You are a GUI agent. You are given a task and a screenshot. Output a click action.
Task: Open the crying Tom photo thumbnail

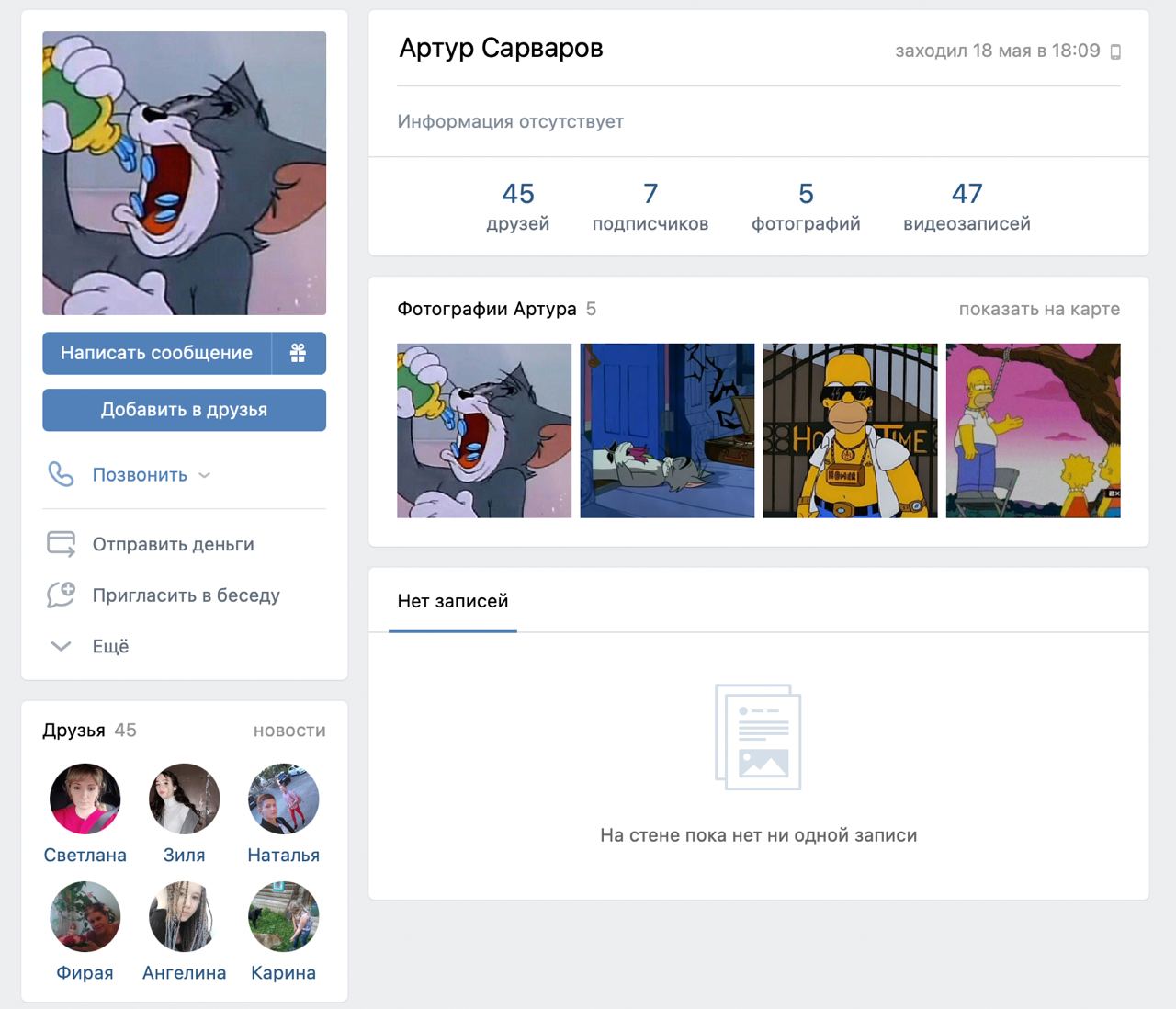(484, 430)
